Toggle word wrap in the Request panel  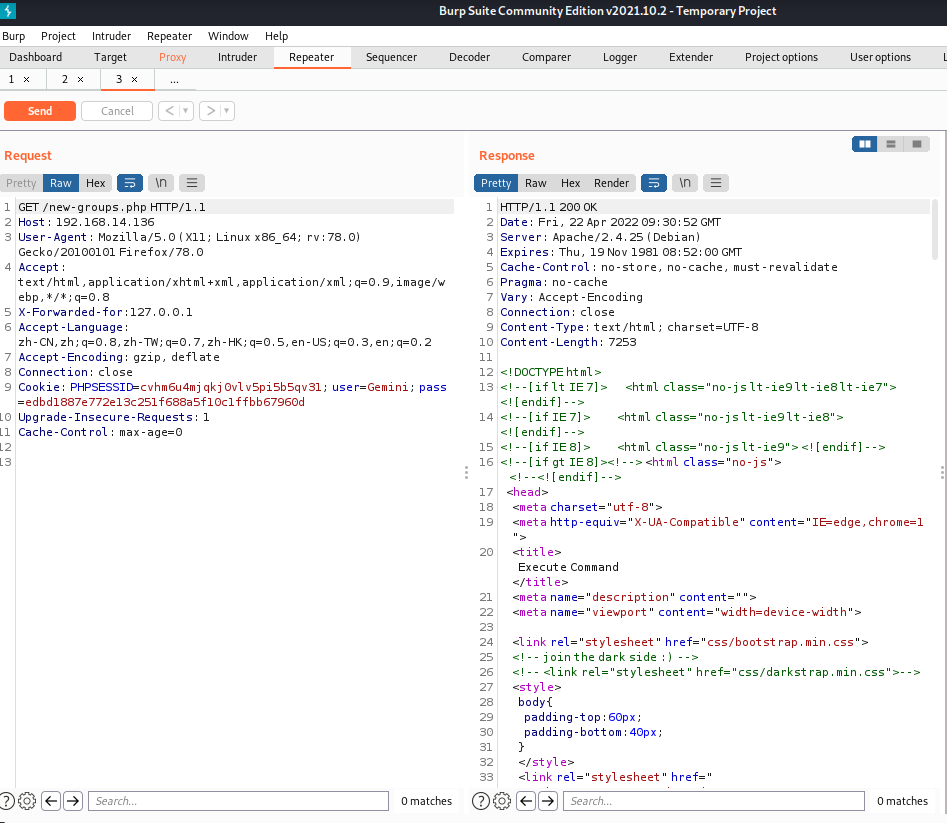click(130, 183)
